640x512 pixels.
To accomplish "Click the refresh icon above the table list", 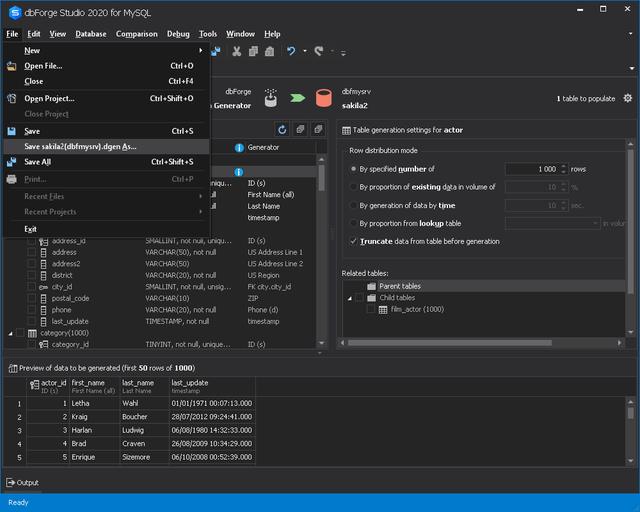I will (282, 130).
